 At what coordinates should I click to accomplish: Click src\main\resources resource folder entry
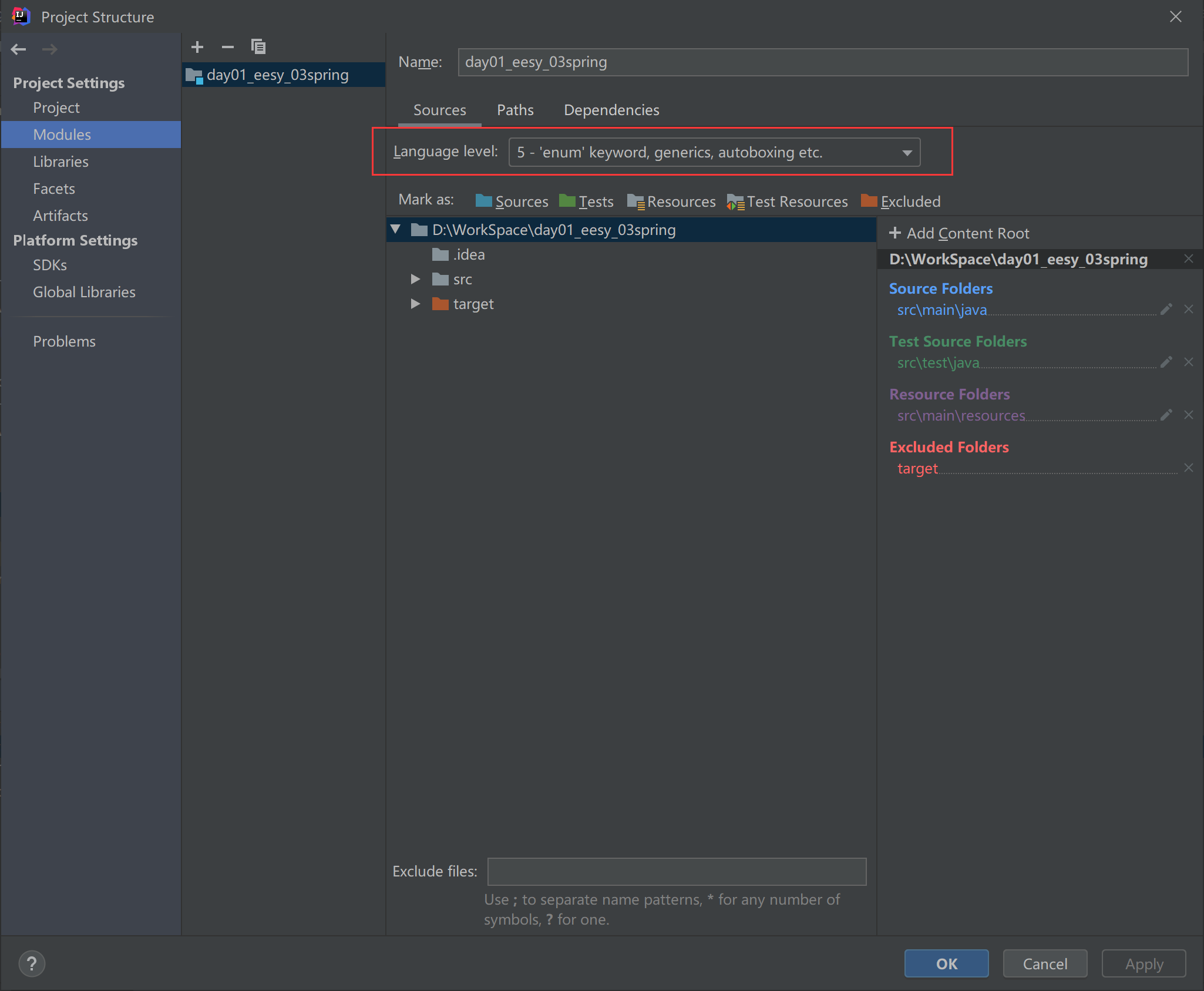[961, 415]
